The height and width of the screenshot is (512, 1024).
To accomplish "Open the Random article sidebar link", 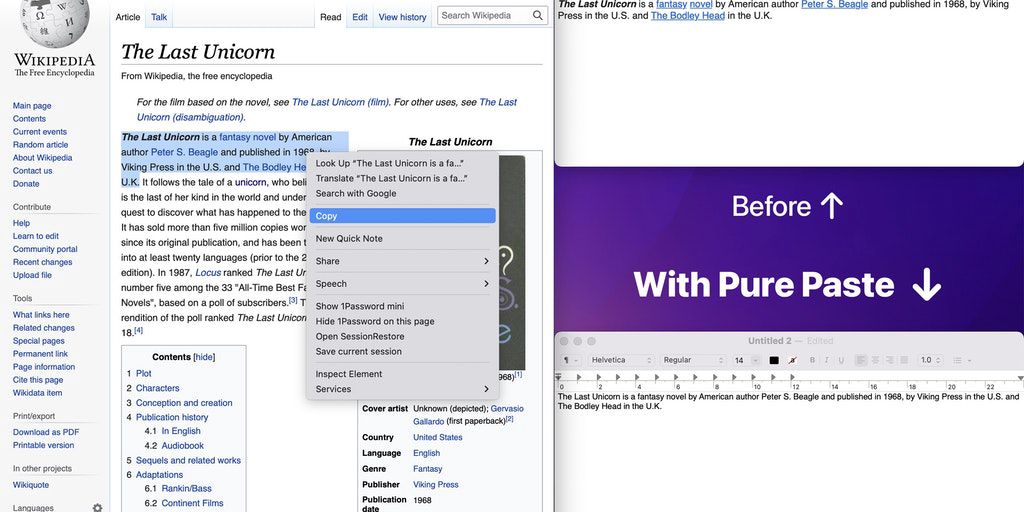I will 40,145.
